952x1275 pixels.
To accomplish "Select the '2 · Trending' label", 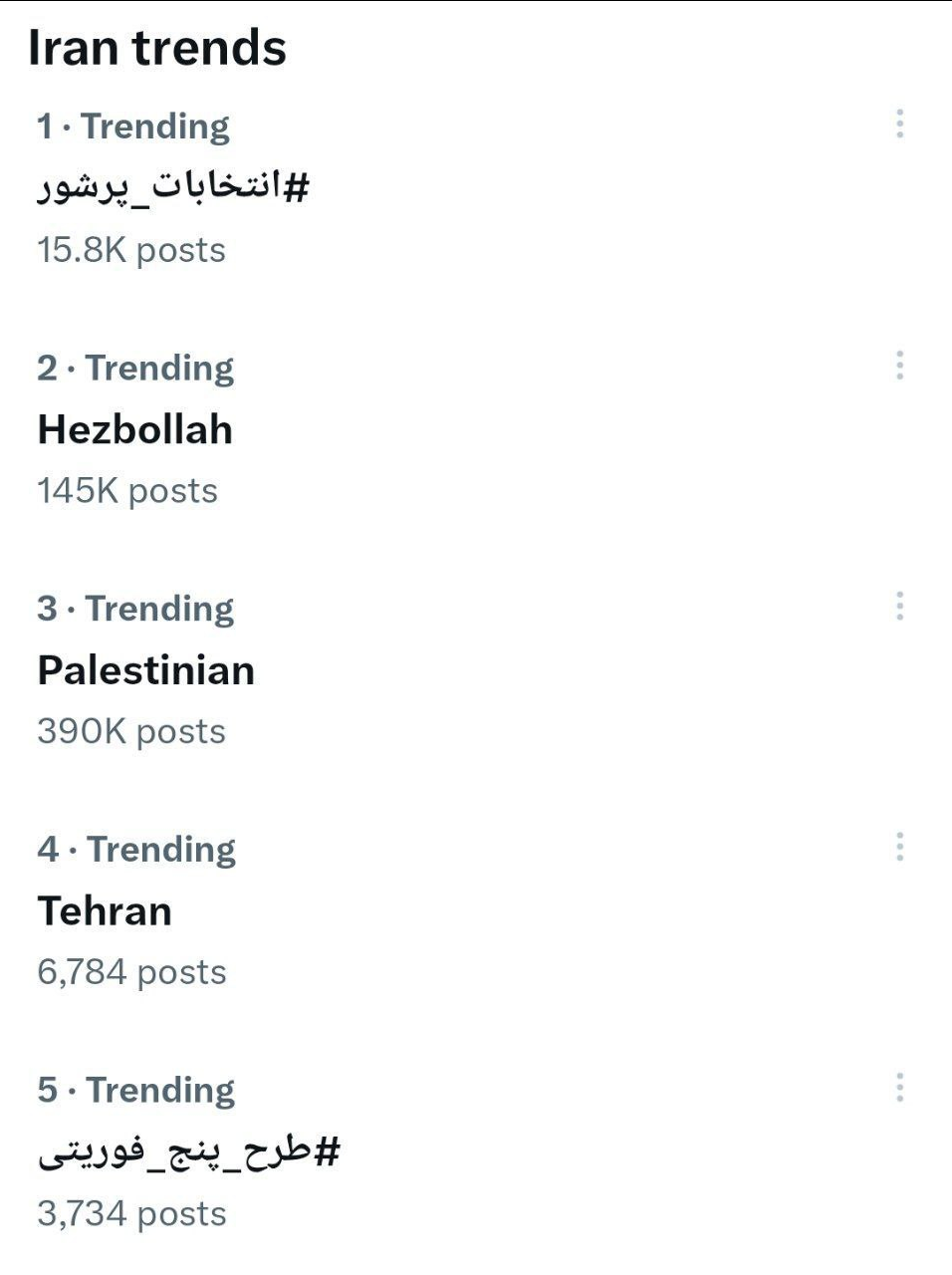I will [x=135, y=368].
